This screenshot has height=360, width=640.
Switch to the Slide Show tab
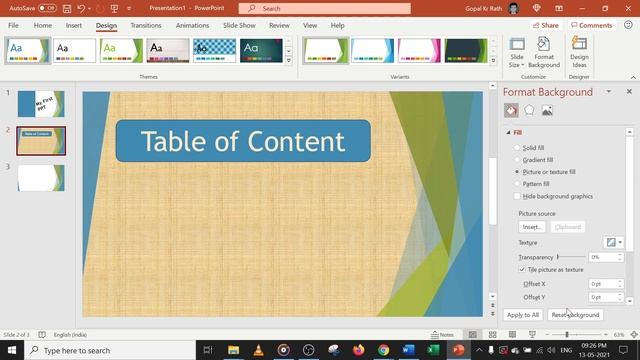coord(239,25)
